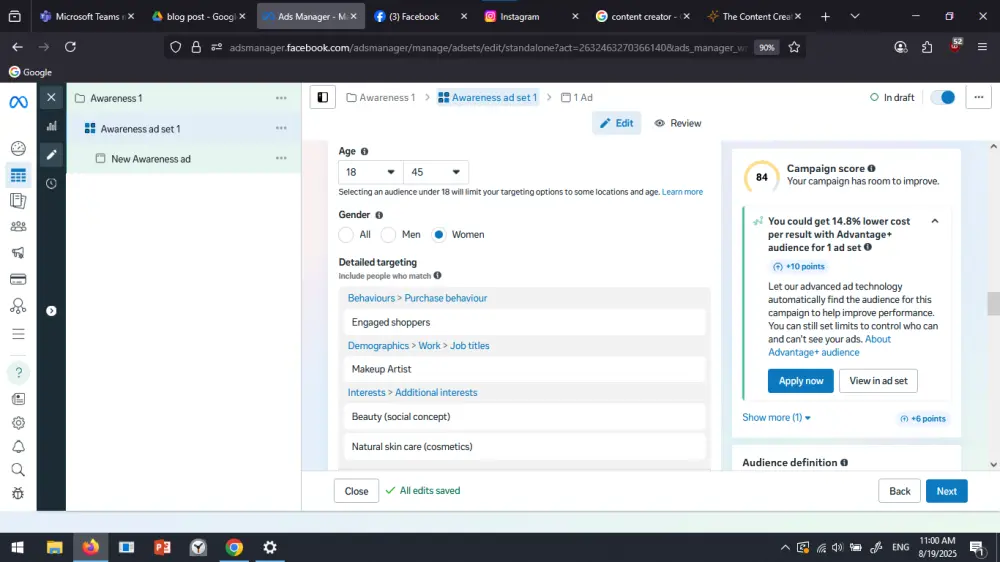Open the history clock icon
Viewport: 1000px width, 562px height.
tap(51, 184)
